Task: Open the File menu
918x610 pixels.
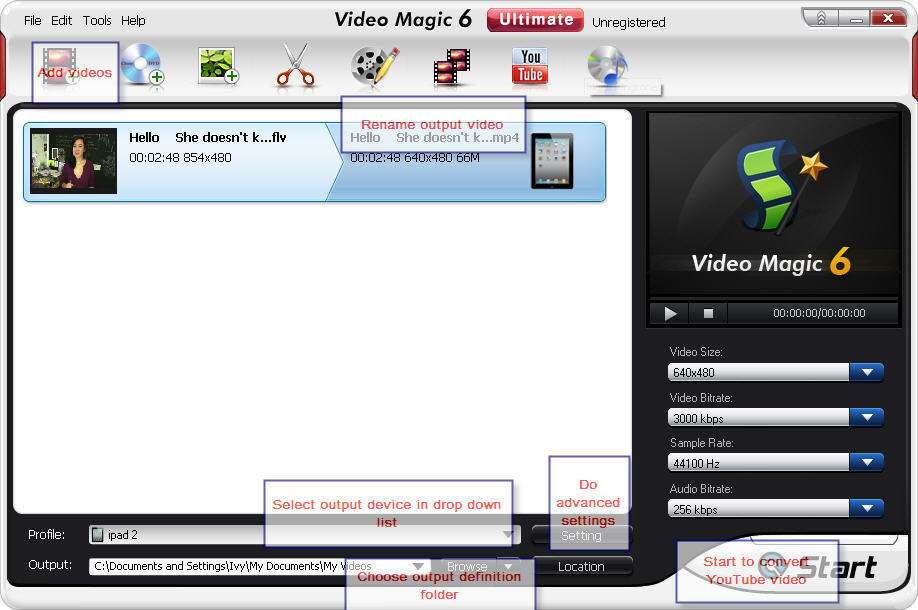Action: 32,20
